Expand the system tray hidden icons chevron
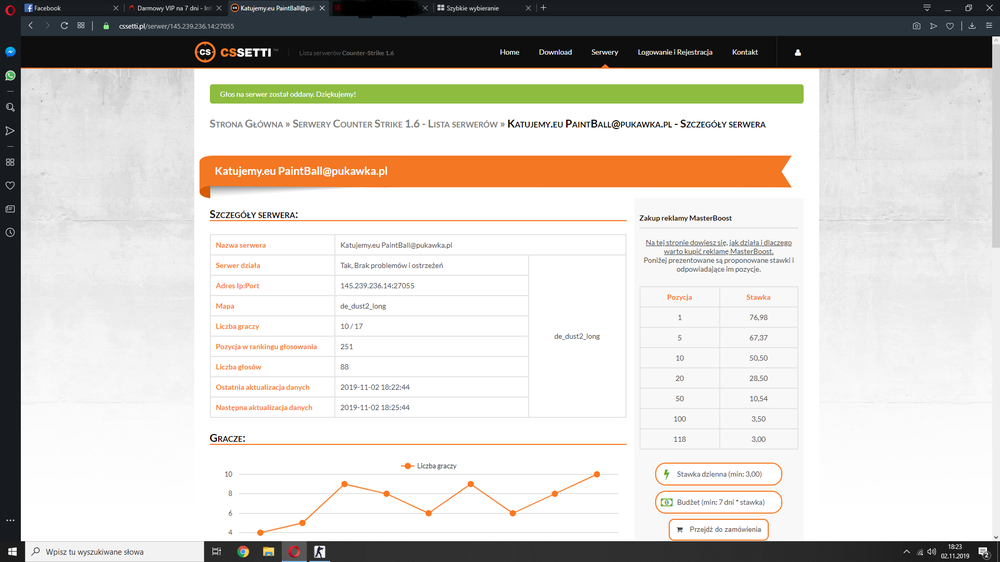The image size is (1000, 562). pos(906,552)
